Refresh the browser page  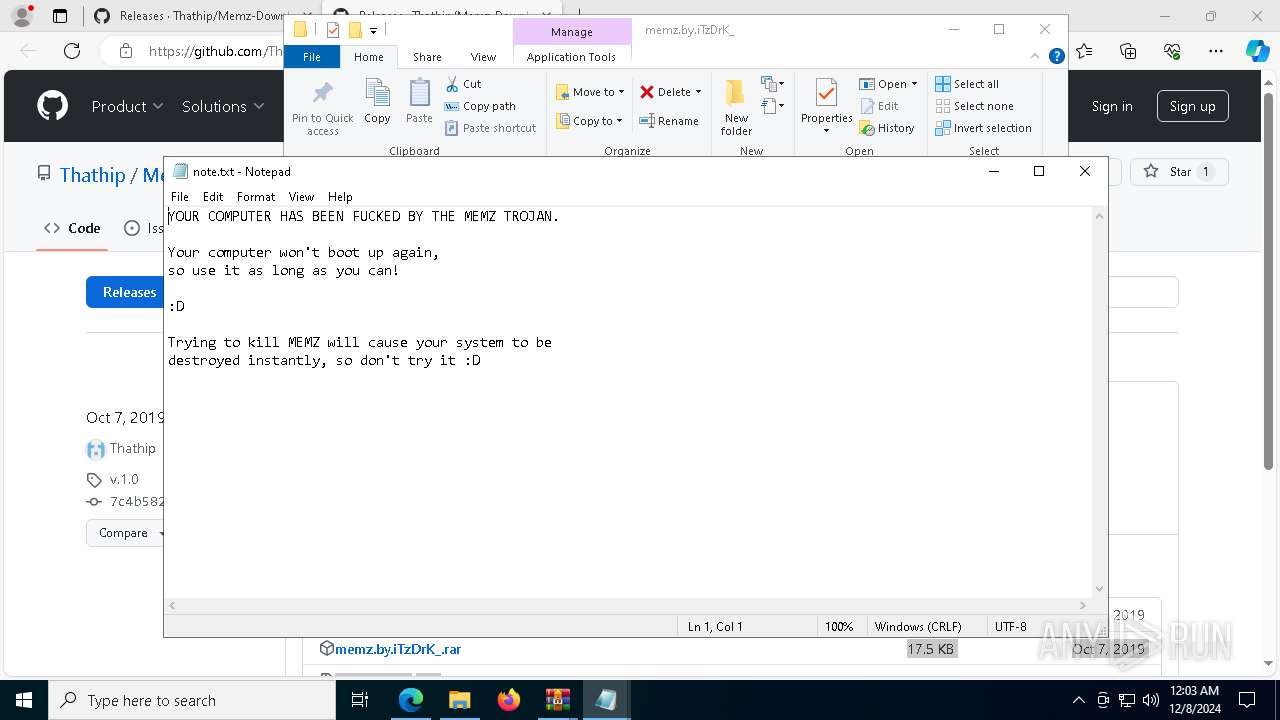(x=72, y=51)
